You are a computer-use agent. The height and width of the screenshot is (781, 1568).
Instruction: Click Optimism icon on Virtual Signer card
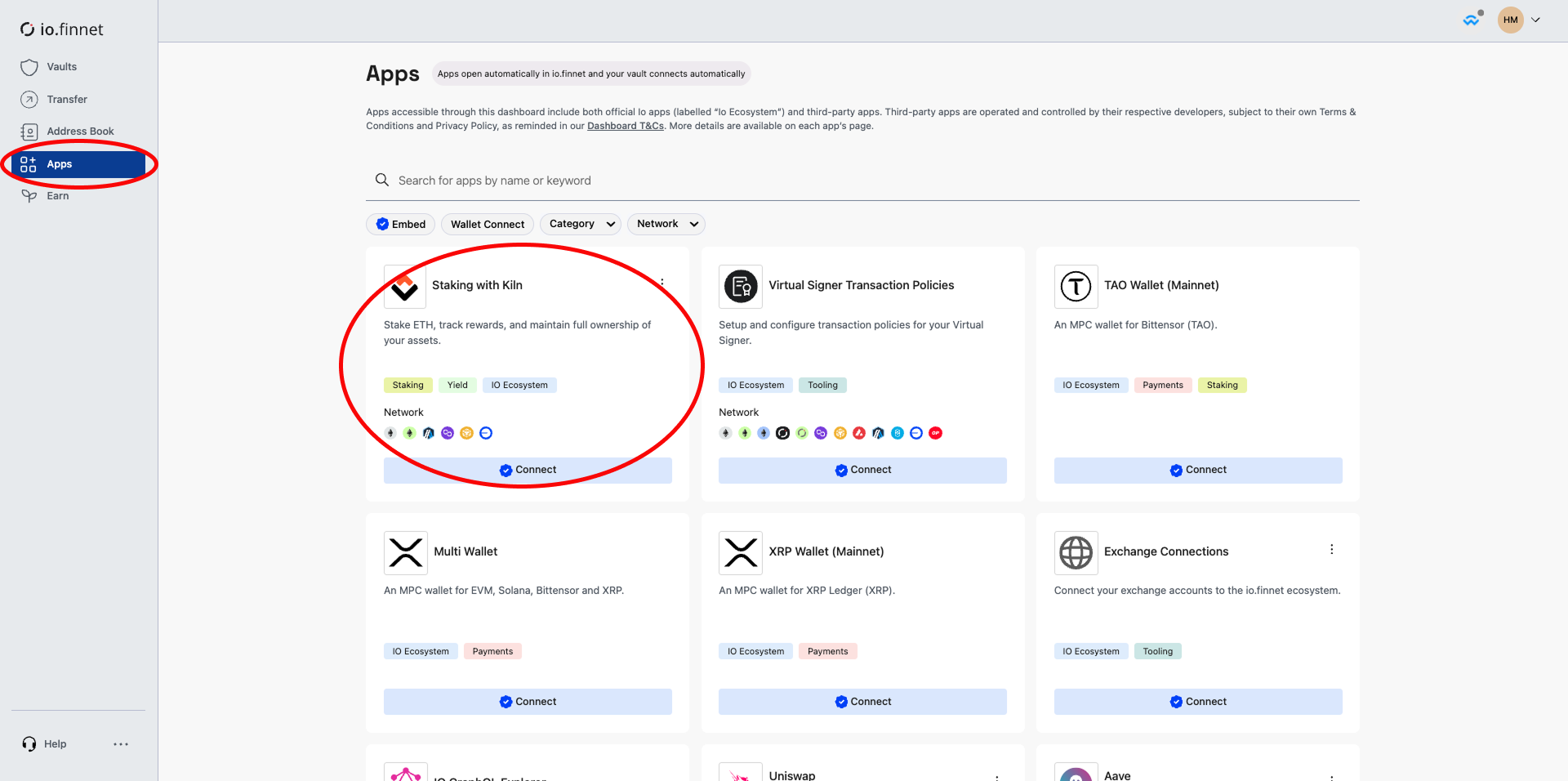(936, 433)
